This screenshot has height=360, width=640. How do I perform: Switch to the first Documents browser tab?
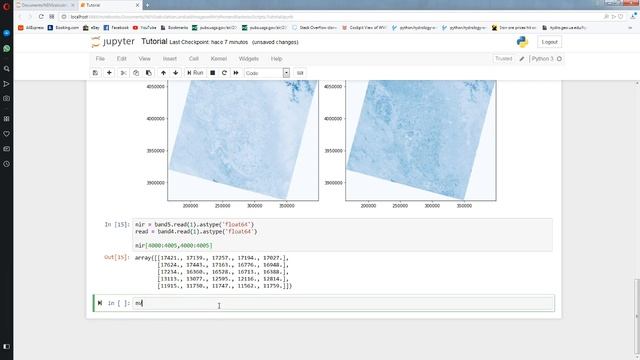coord(45,5)
